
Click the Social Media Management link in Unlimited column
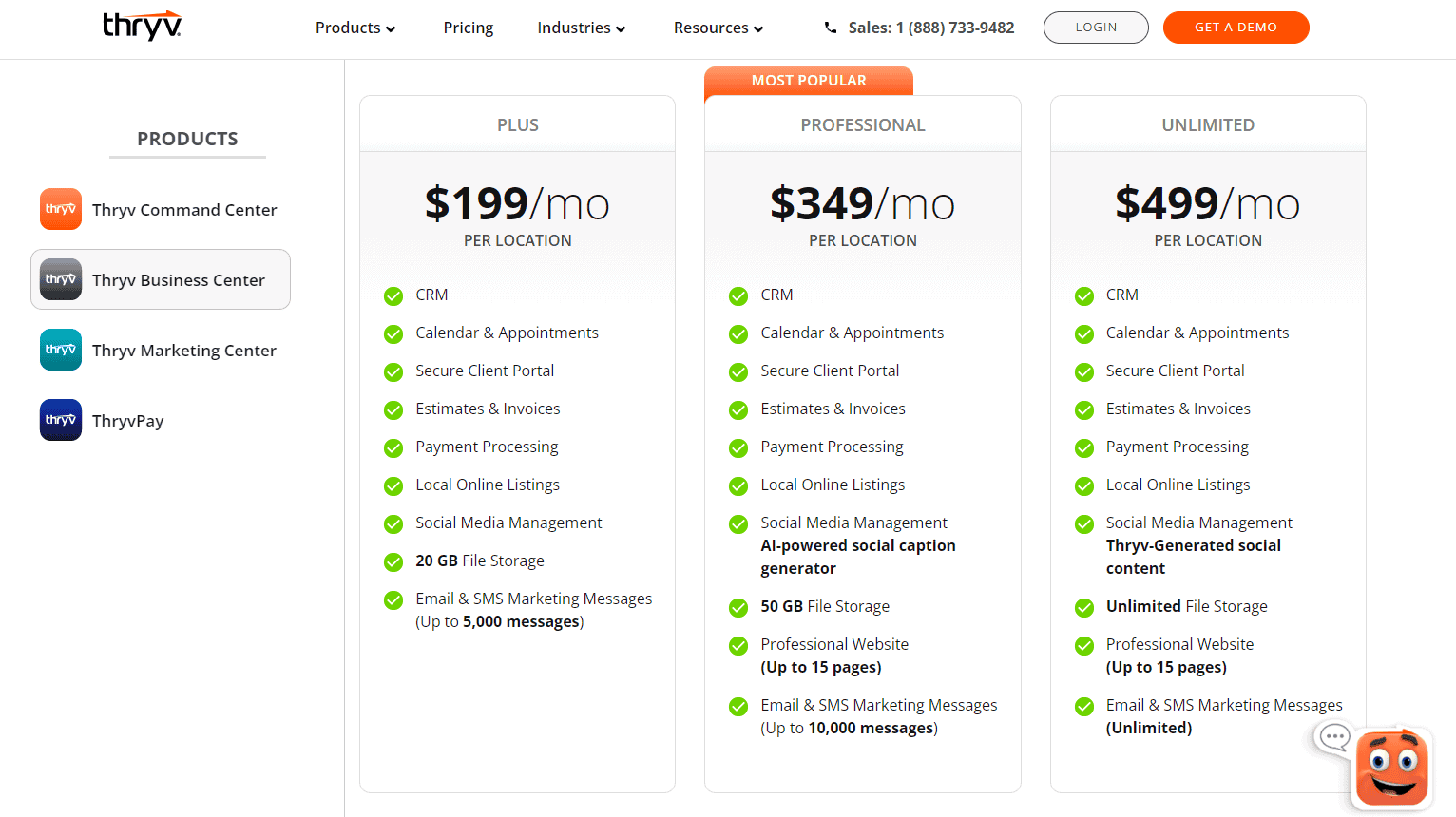(1198, 522)
